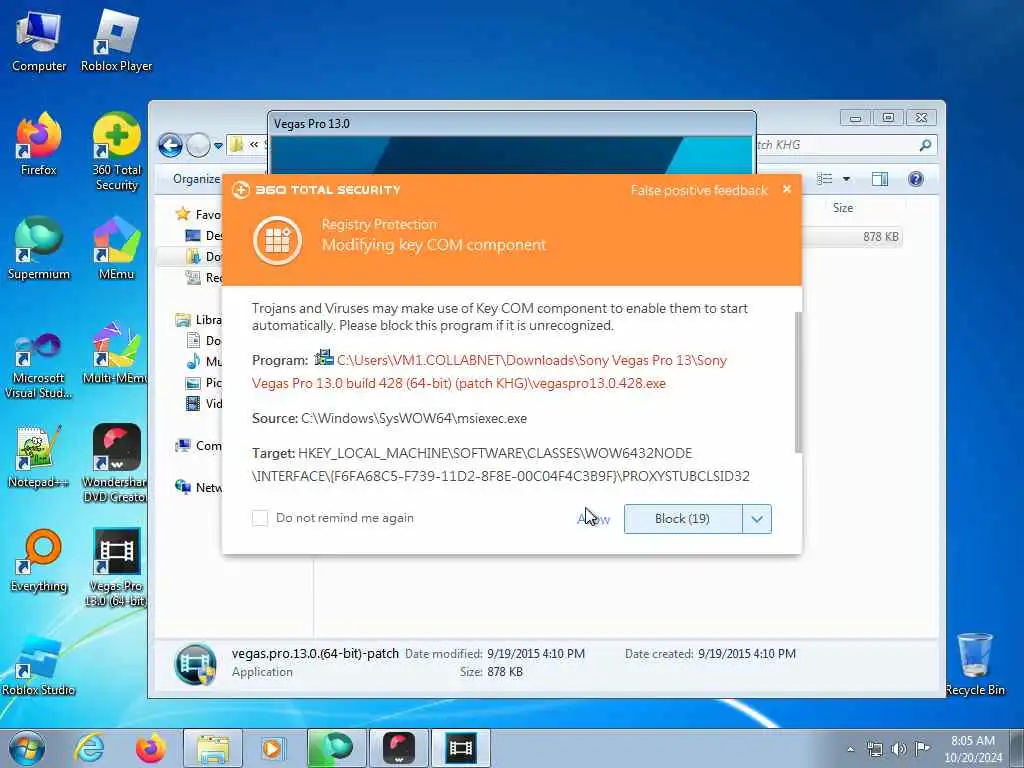Screen dimensions: 1024x768
Task: Open the Recycle Bin
Action: click(x=974, y=665)
